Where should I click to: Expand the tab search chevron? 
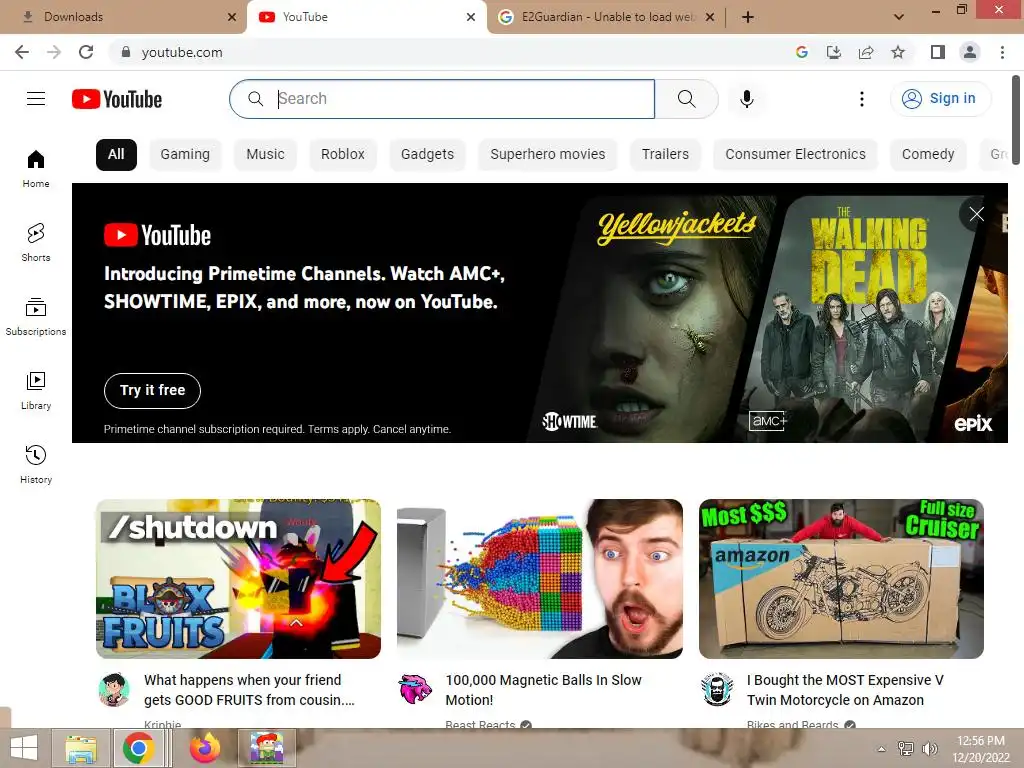[x=899, y=17]
